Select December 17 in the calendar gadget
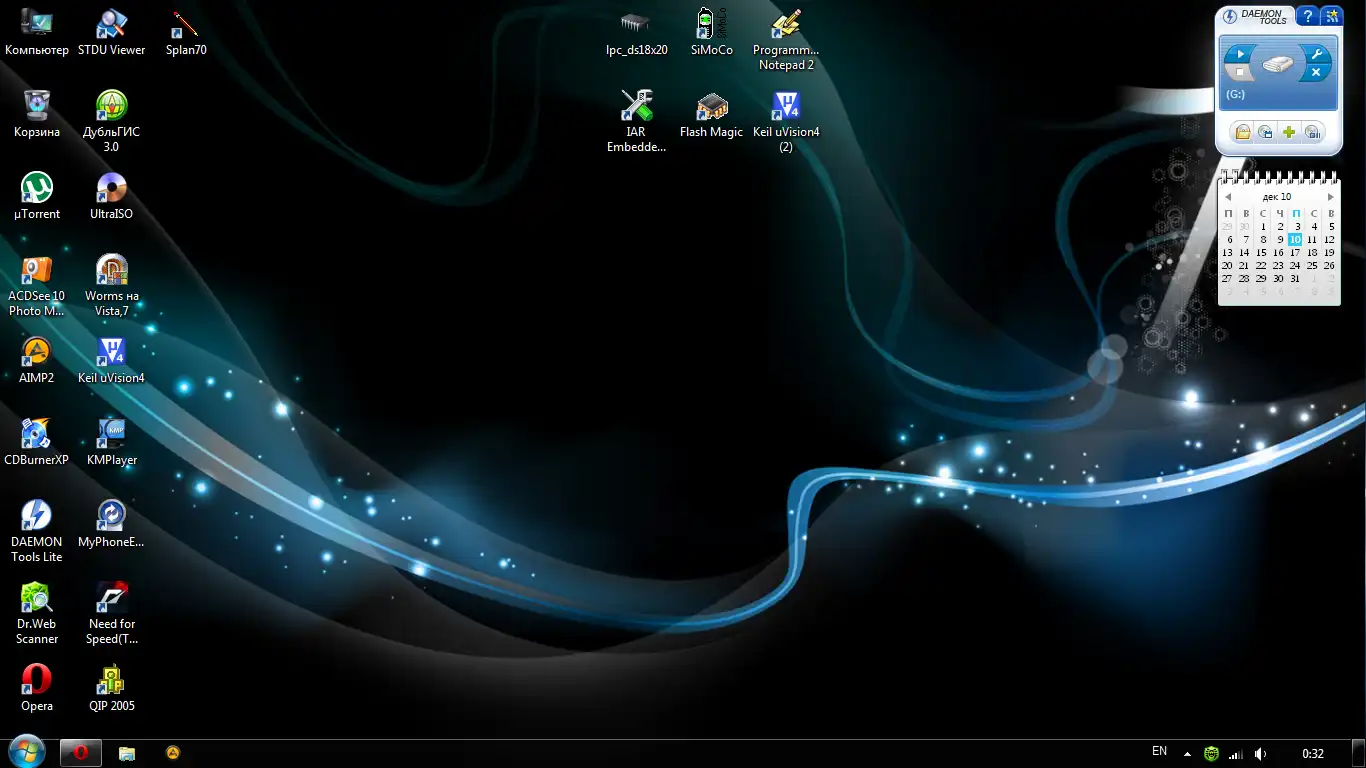 click(x=1295, y=253)
